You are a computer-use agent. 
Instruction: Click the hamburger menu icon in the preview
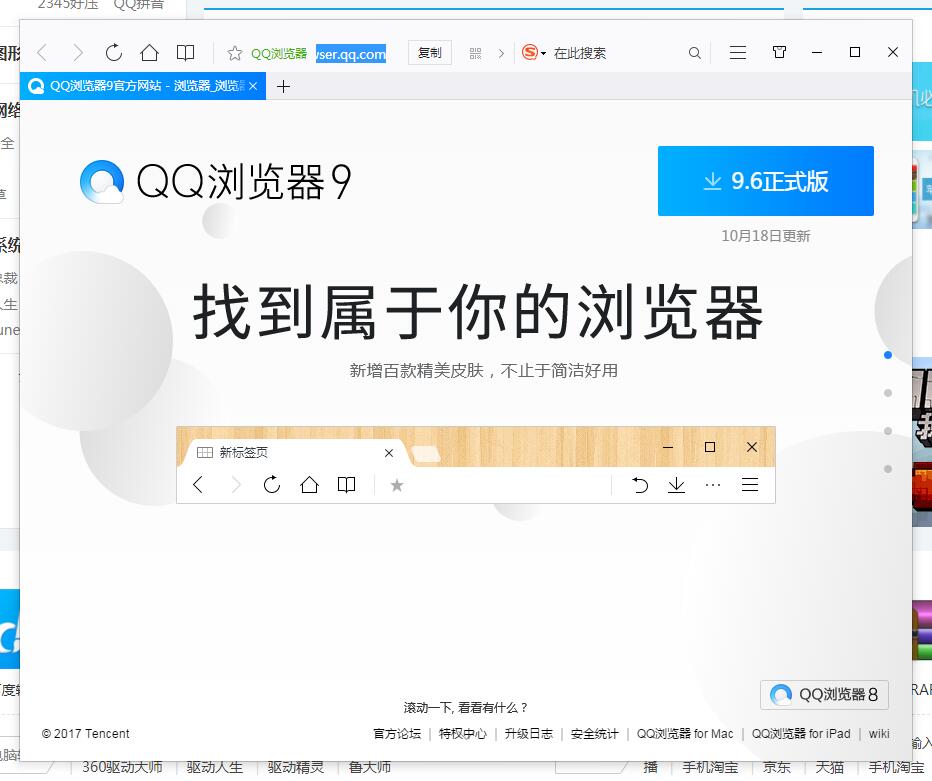coord(750,485)
